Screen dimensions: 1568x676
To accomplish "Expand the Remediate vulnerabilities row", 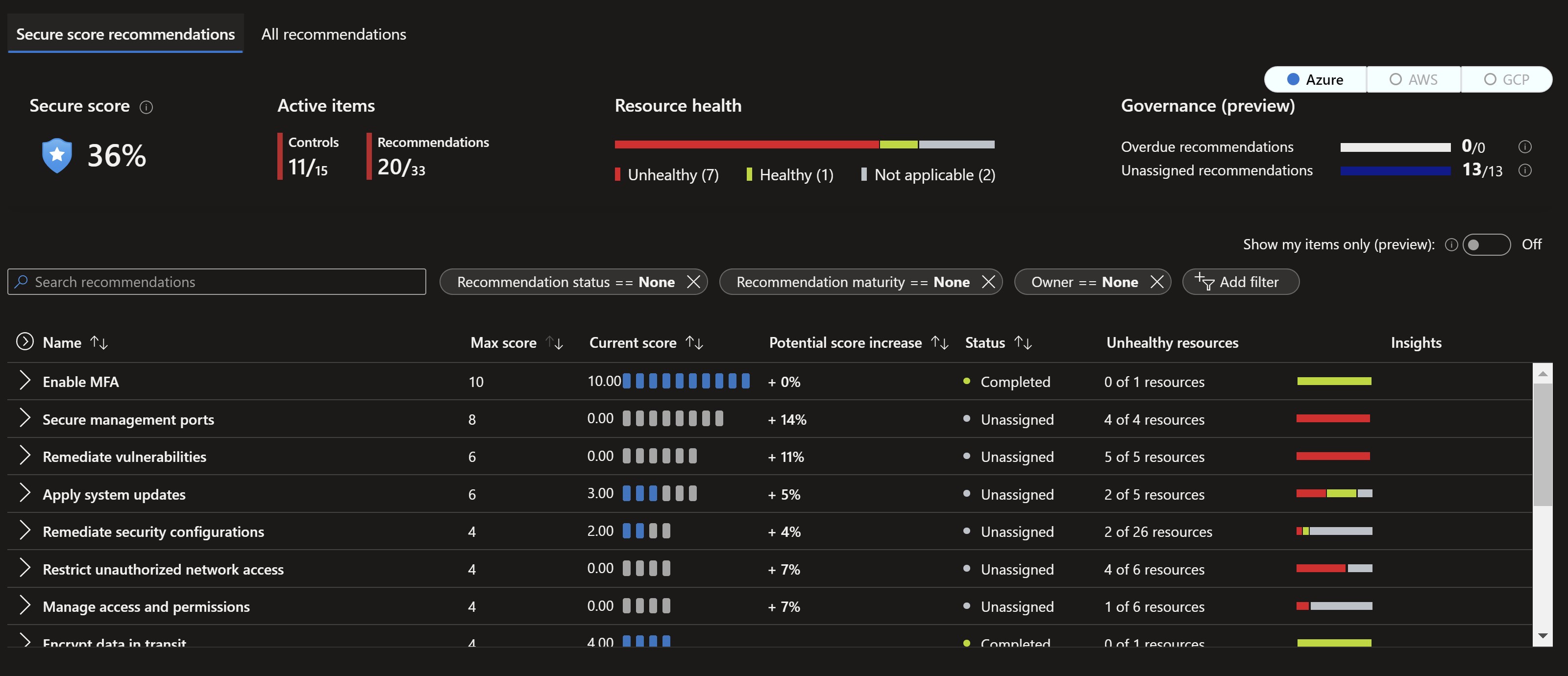I will (x=24, y=455).
